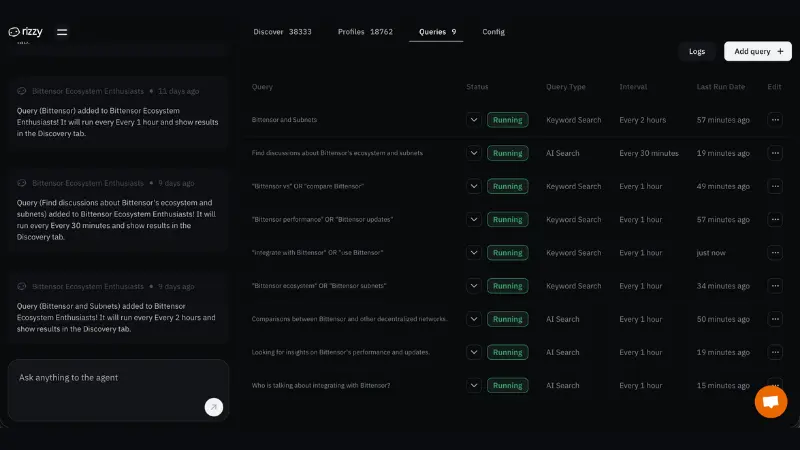Select the Query Type column header

point(565,87)
